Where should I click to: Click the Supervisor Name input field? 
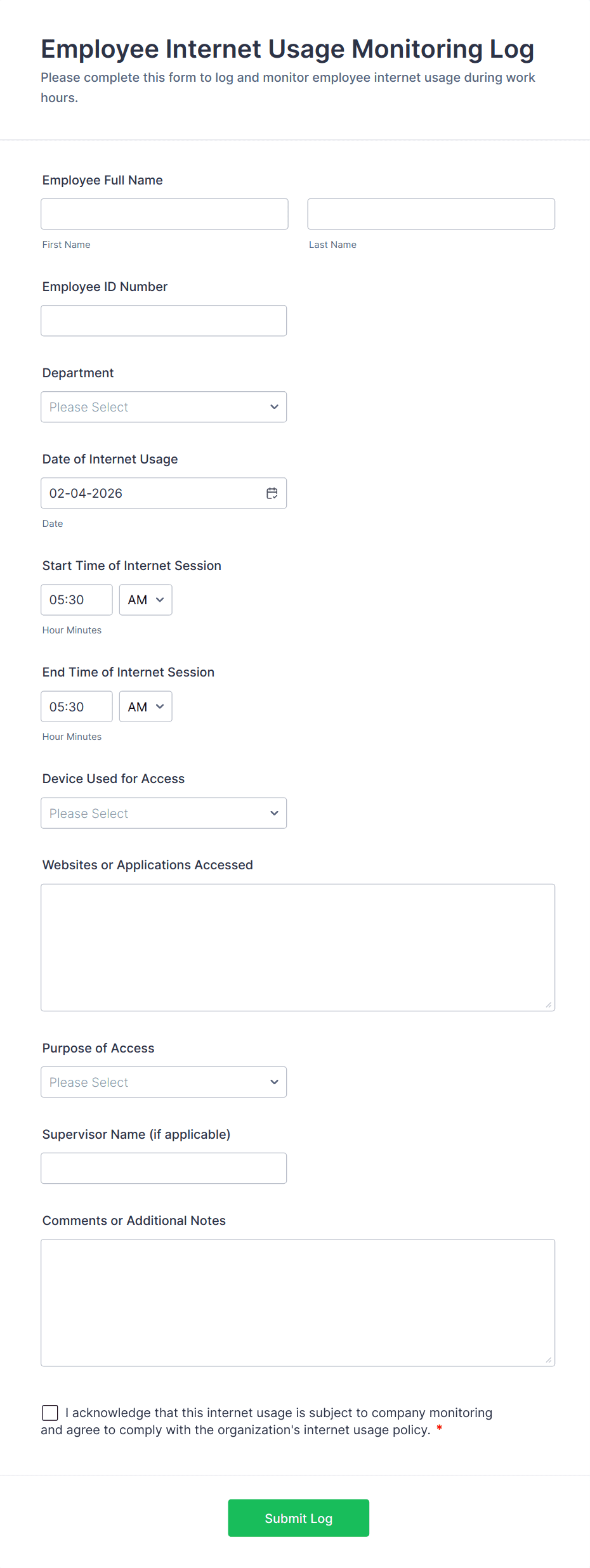pos(164,1168)
